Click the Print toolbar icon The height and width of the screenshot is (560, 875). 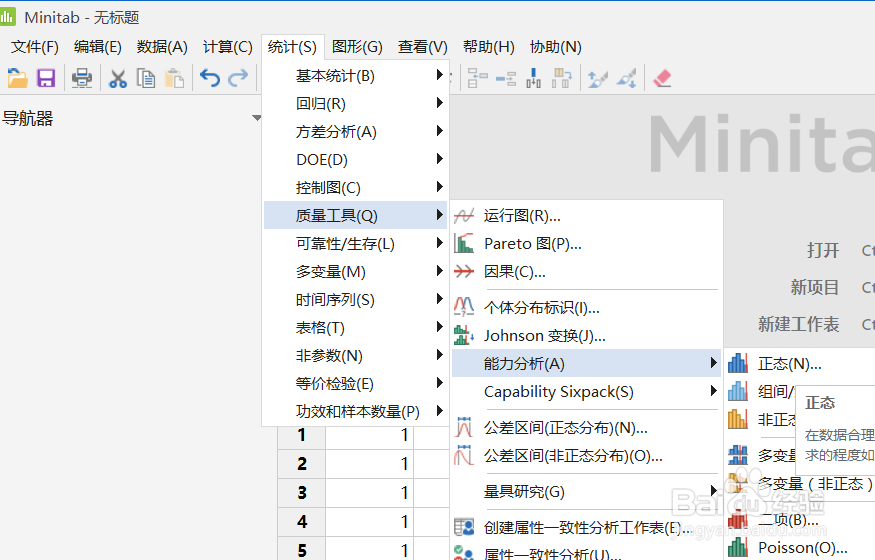coord(81,78)
